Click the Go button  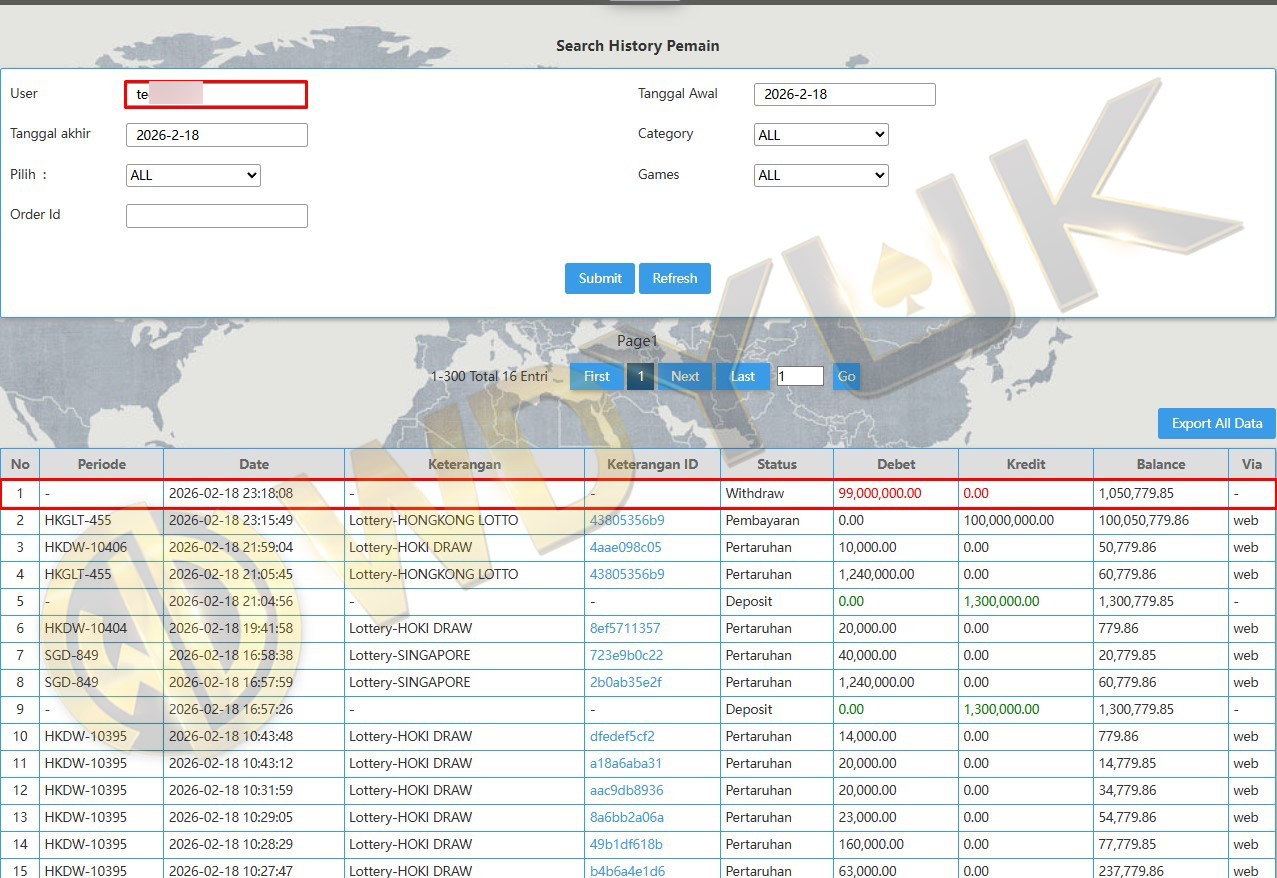(x=846, y=376)
